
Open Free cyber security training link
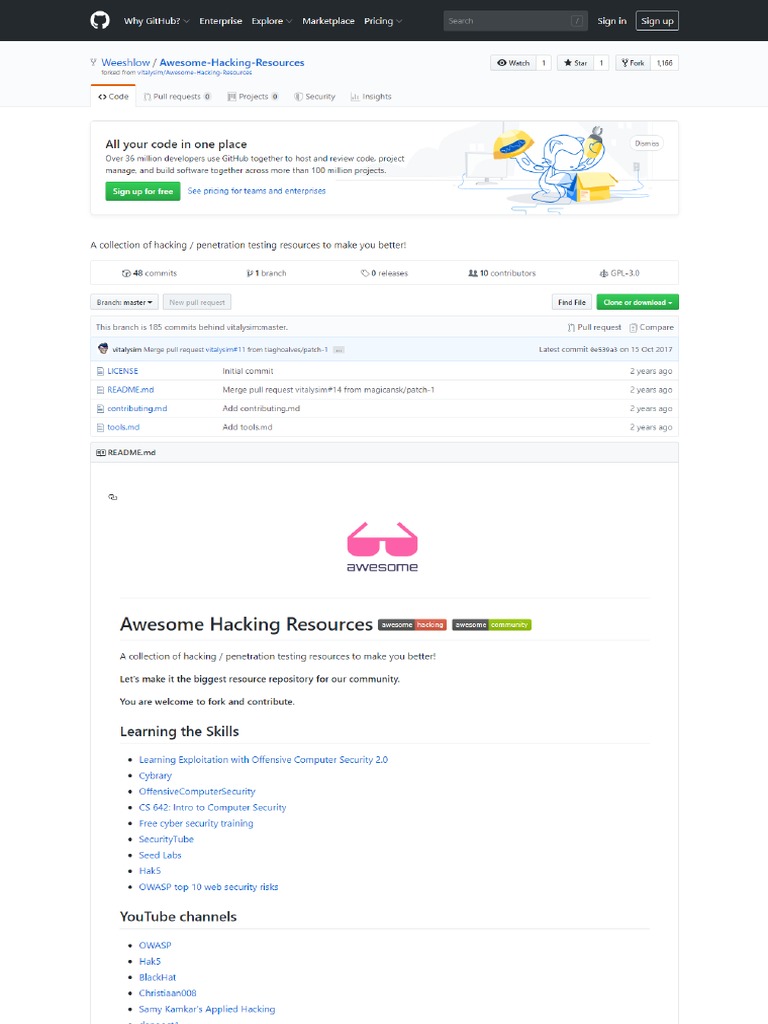click(196, 823)
